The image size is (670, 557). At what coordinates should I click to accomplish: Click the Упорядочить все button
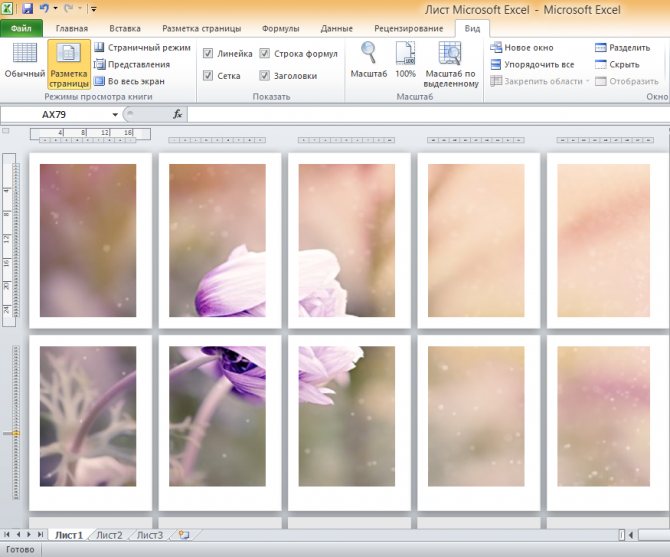pos(532,64)
